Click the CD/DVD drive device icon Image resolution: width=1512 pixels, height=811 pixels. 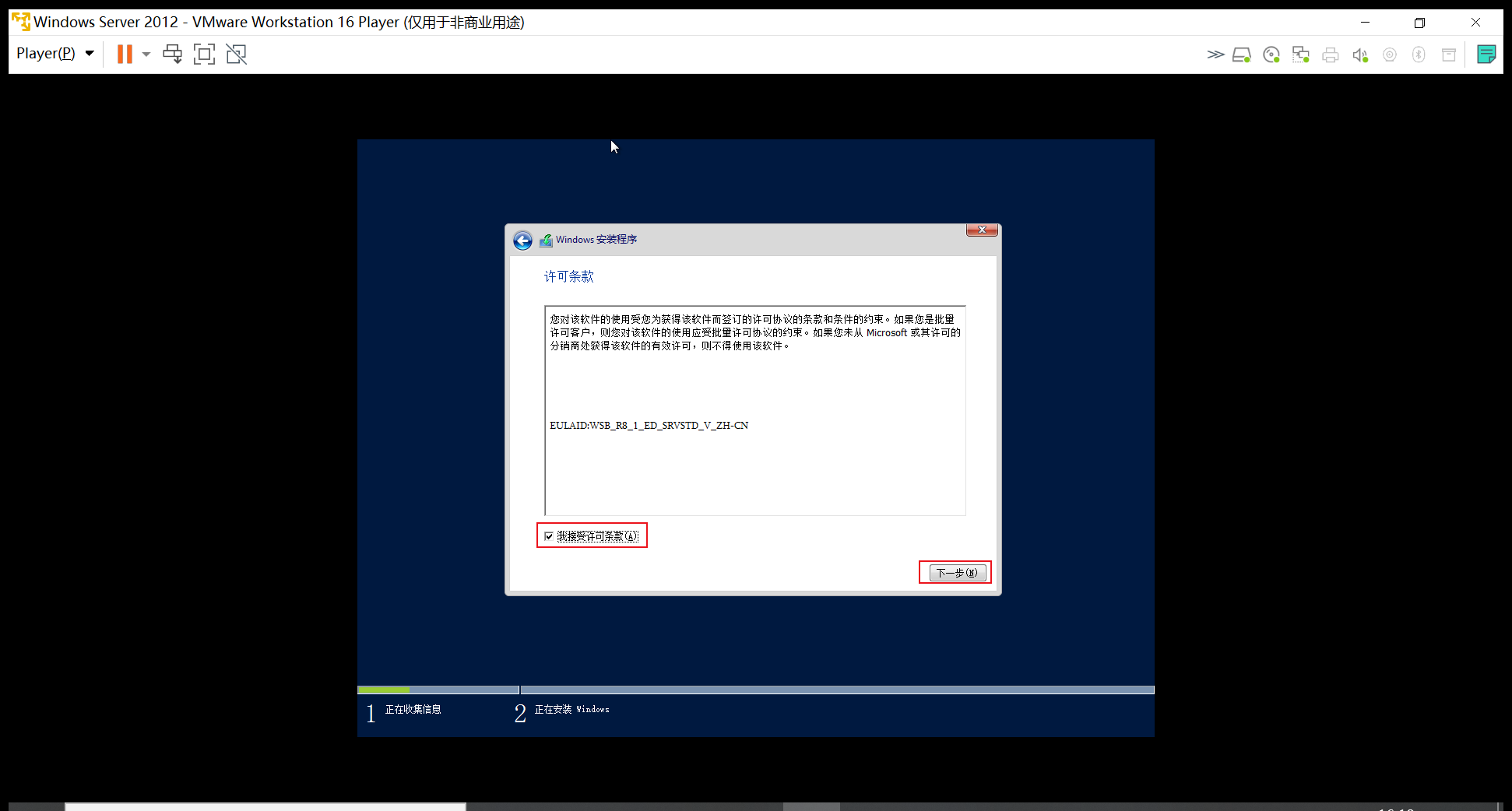tap(1271, 54)
